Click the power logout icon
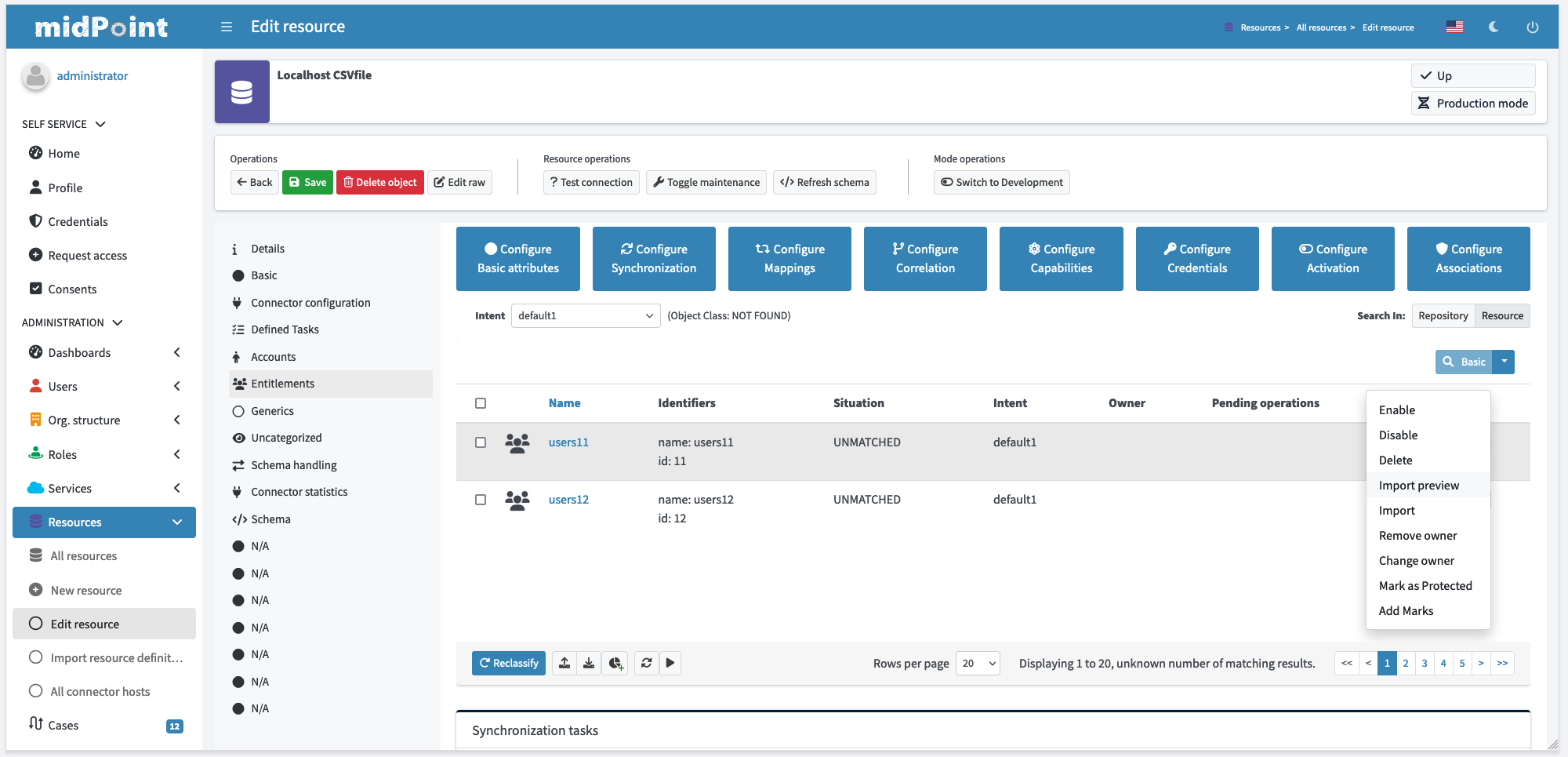This screenshot has height=757, width=1568. (1532, 27)
